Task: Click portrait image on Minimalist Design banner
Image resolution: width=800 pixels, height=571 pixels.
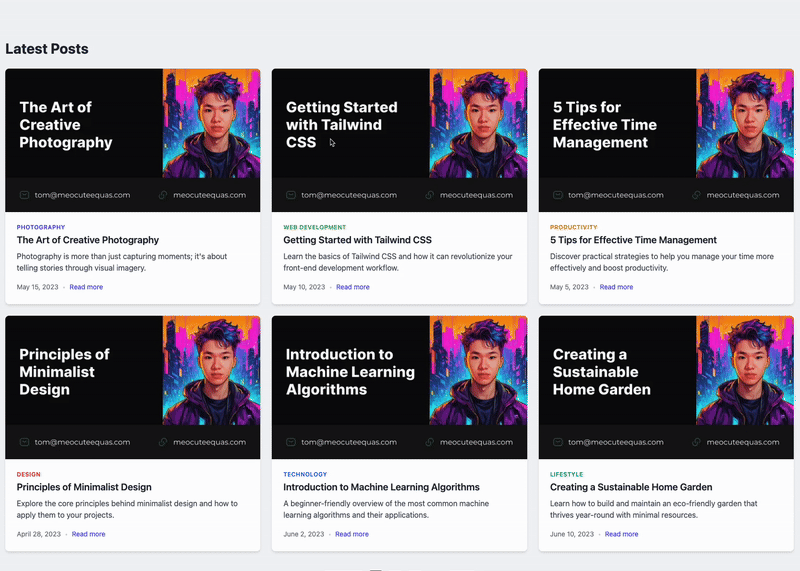Action: [211, 370]
